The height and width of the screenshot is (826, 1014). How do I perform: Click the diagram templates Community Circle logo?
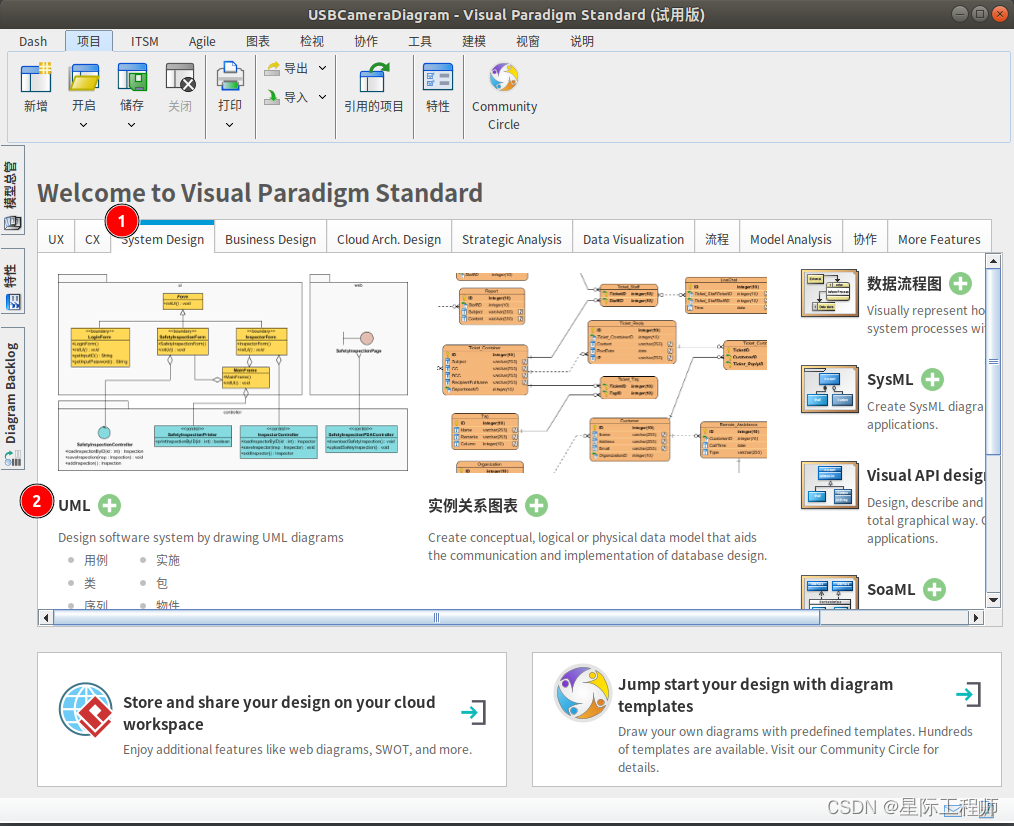pos(582,693)
